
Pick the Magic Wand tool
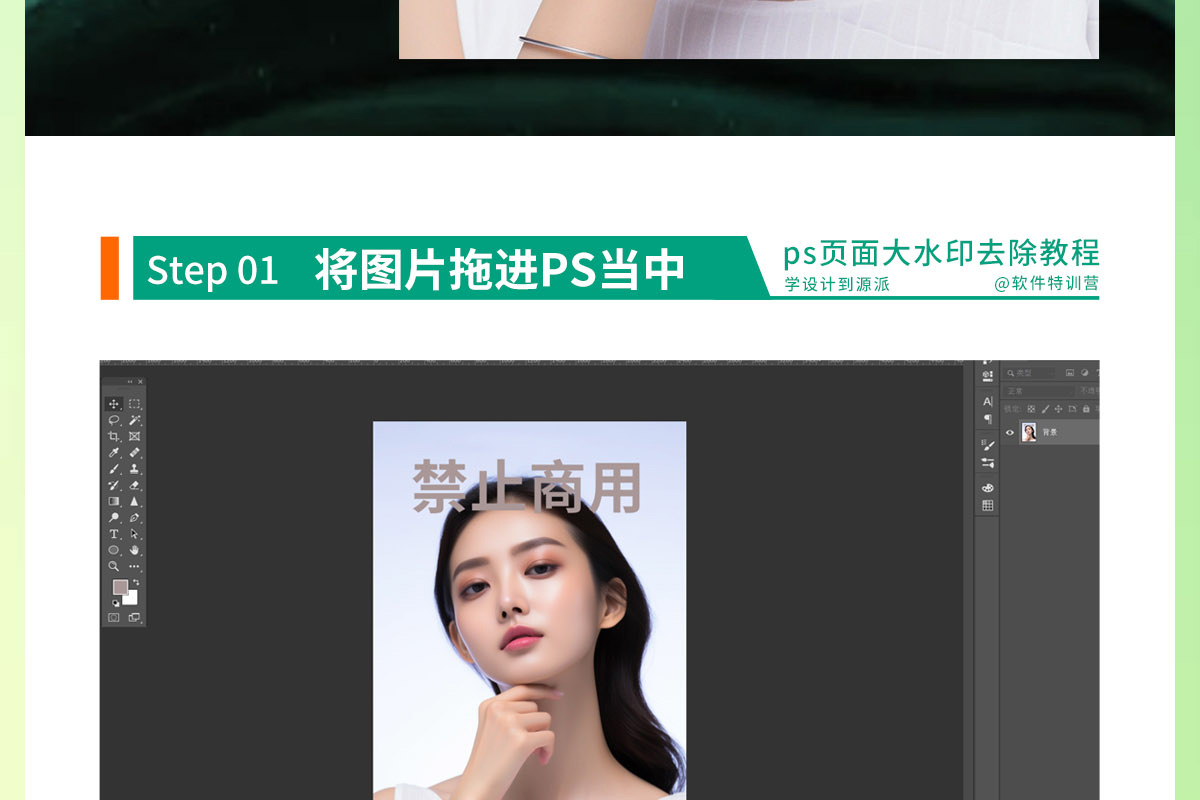[134, 420]
